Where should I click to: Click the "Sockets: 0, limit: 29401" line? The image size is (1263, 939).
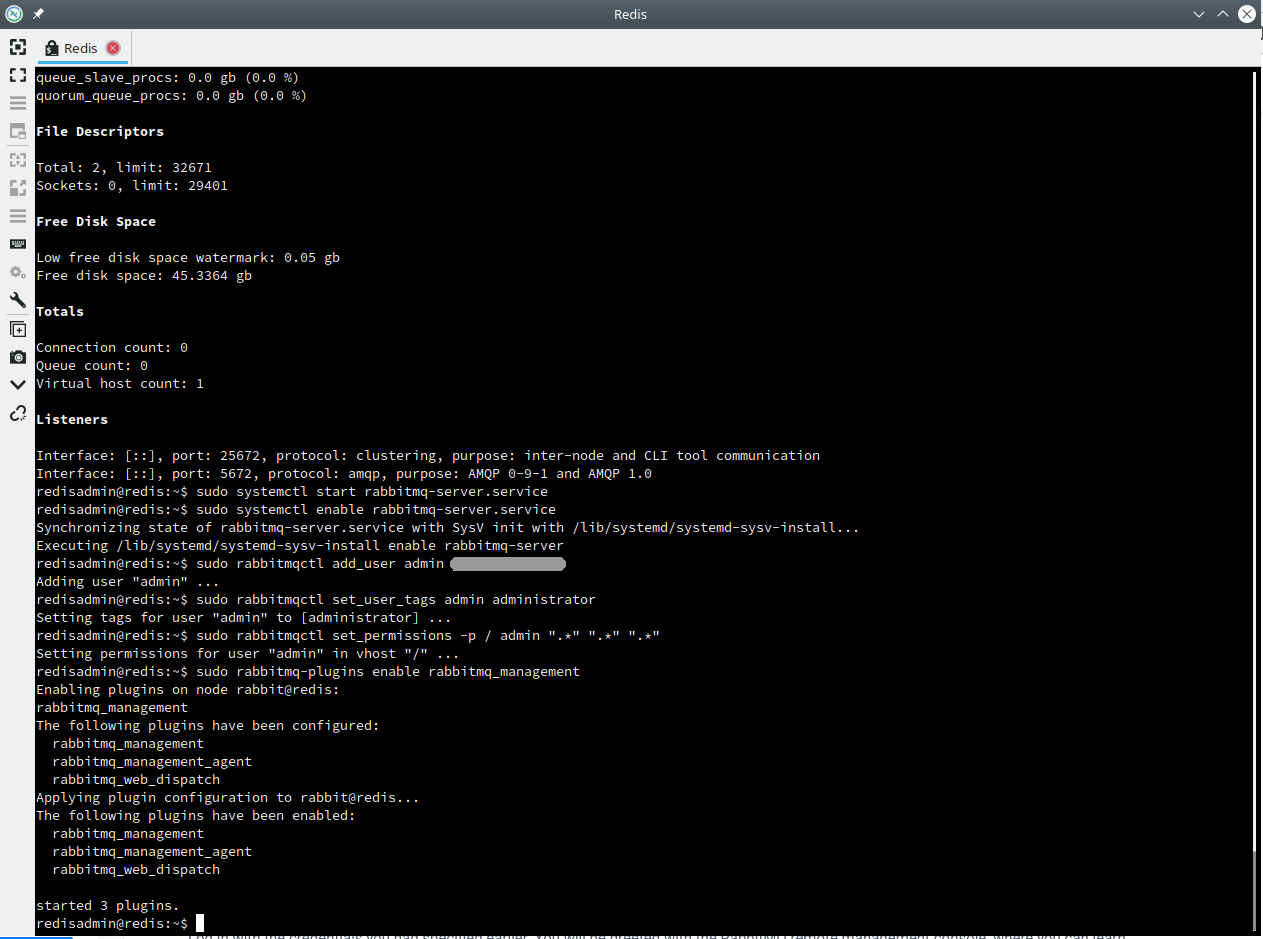(132, 186)
